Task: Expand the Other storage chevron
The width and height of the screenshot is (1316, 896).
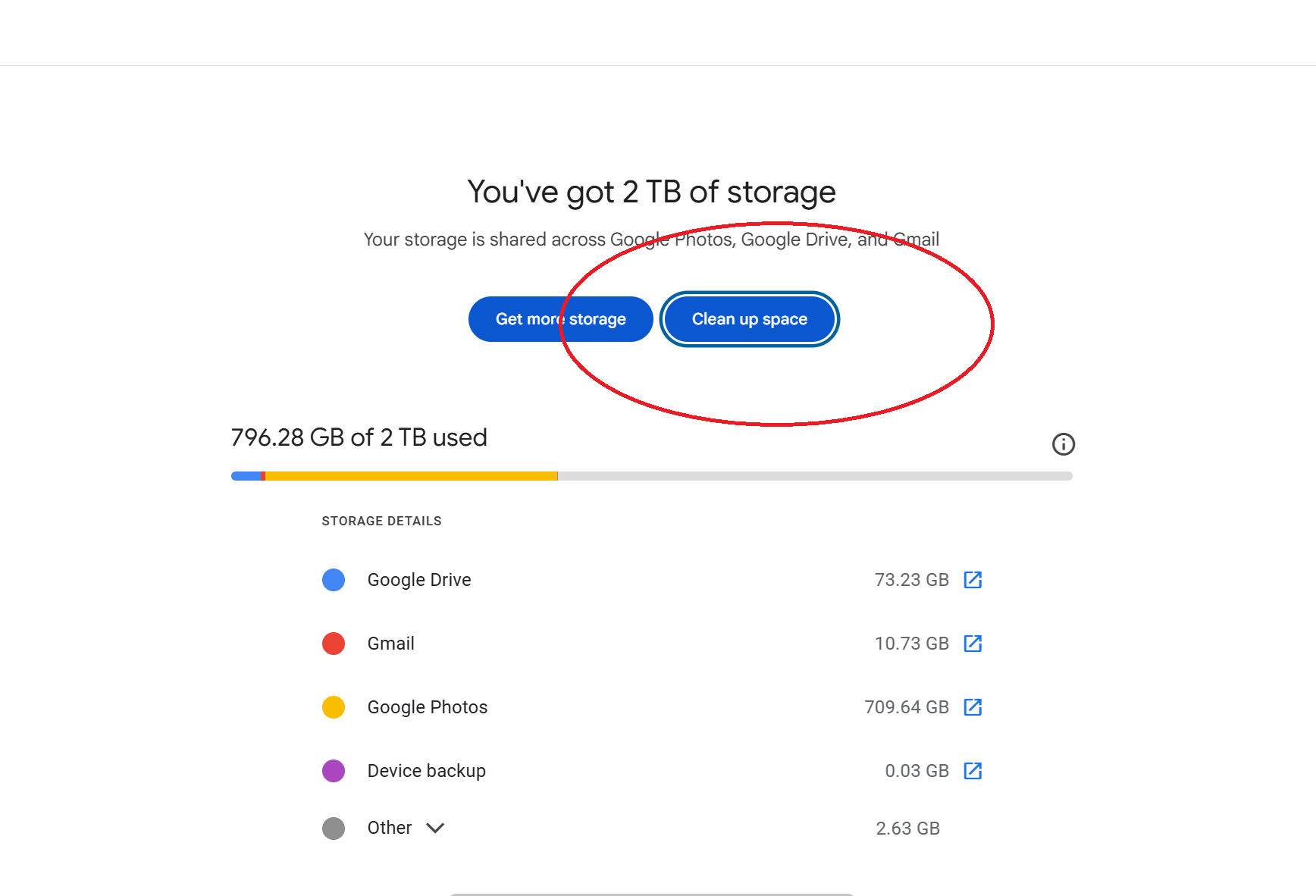Action: point(435,828)
